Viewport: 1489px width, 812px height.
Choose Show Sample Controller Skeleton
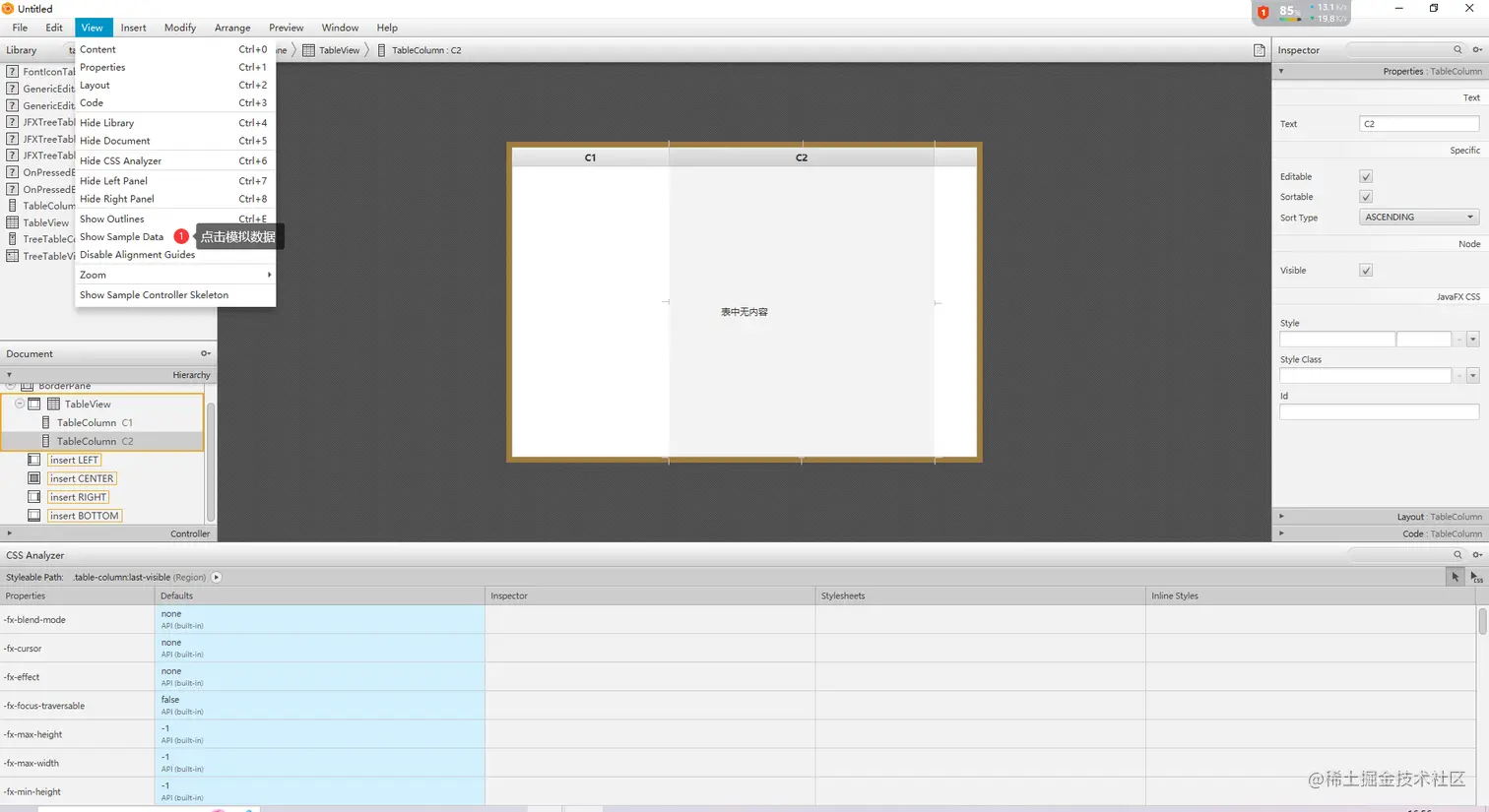click(x=175, y=294)
